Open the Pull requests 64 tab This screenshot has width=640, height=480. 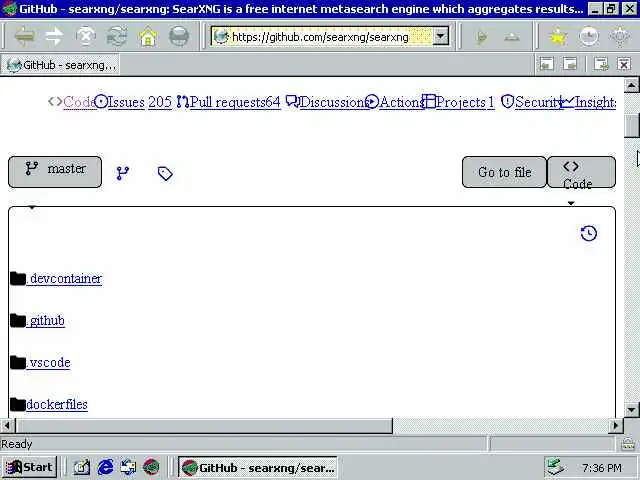229,102
